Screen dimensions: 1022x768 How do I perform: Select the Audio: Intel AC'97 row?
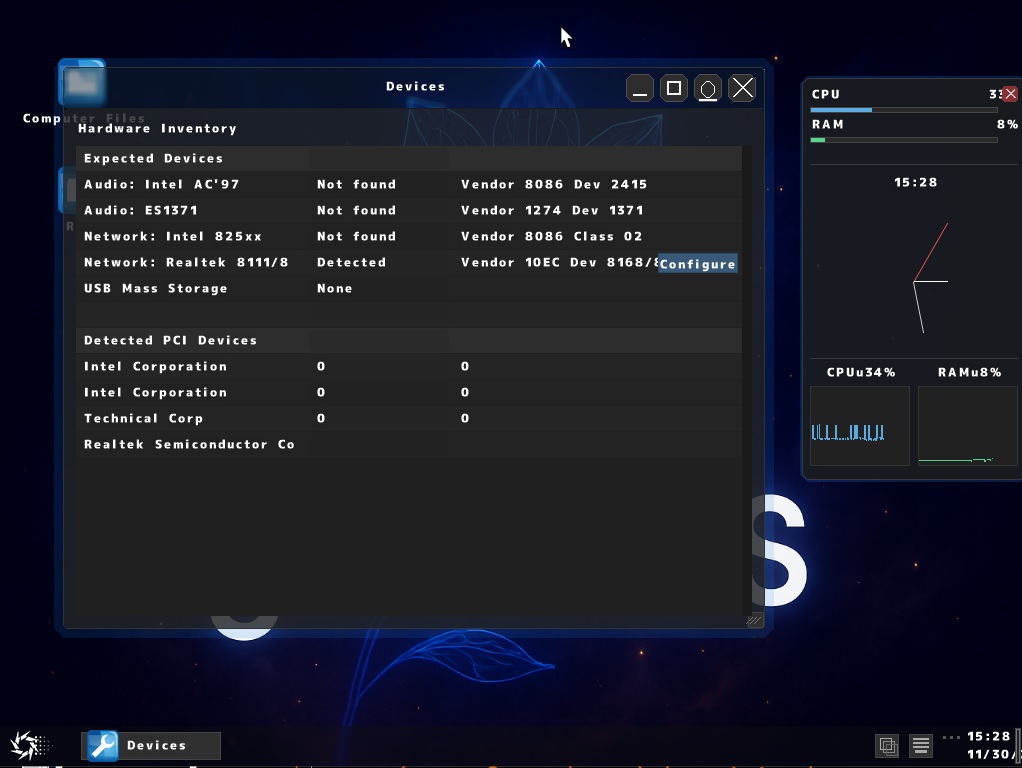click(162, 184)
